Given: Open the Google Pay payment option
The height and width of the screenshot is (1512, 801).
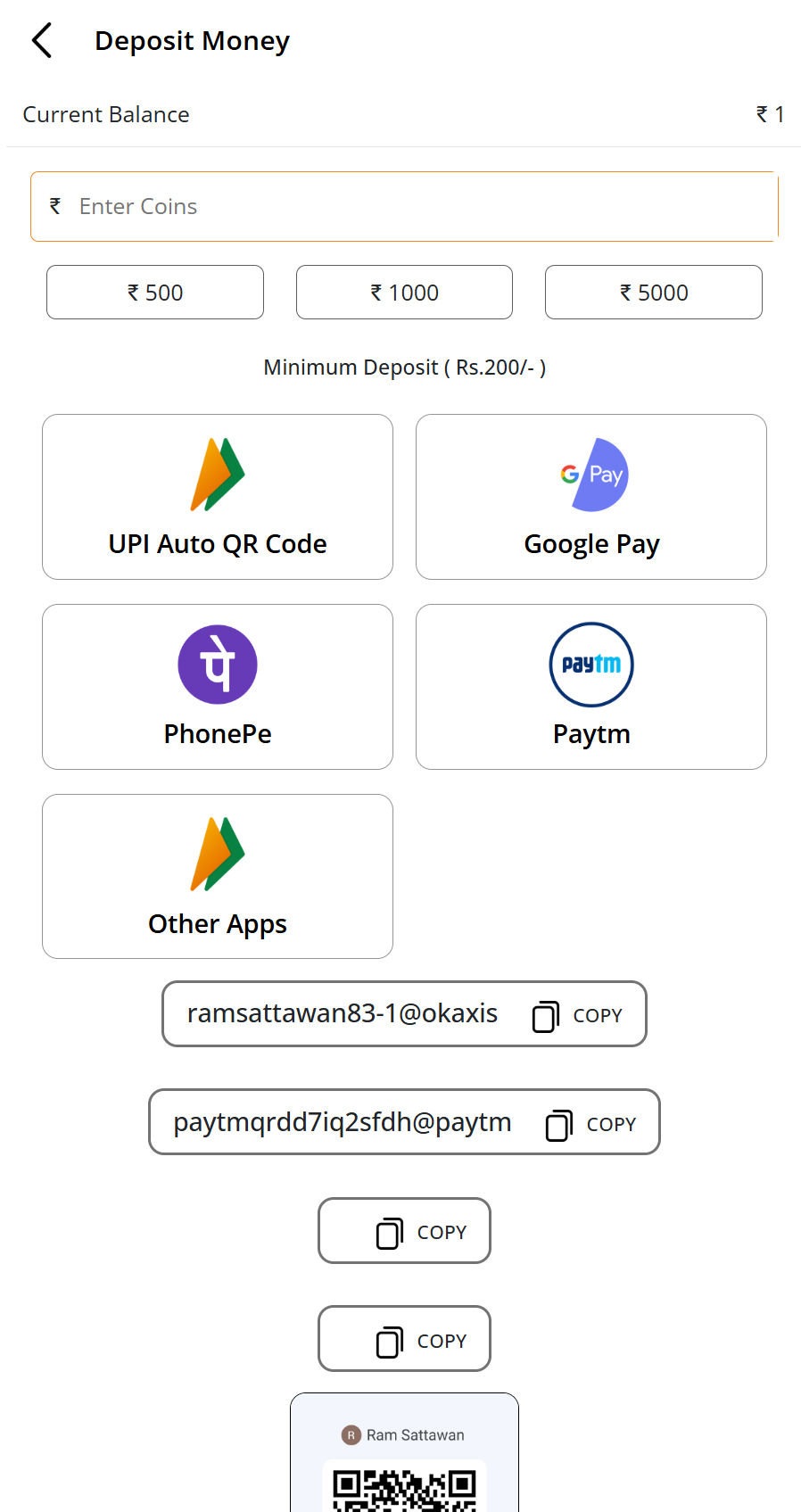Looking at the screenshot, I should 591,497.
